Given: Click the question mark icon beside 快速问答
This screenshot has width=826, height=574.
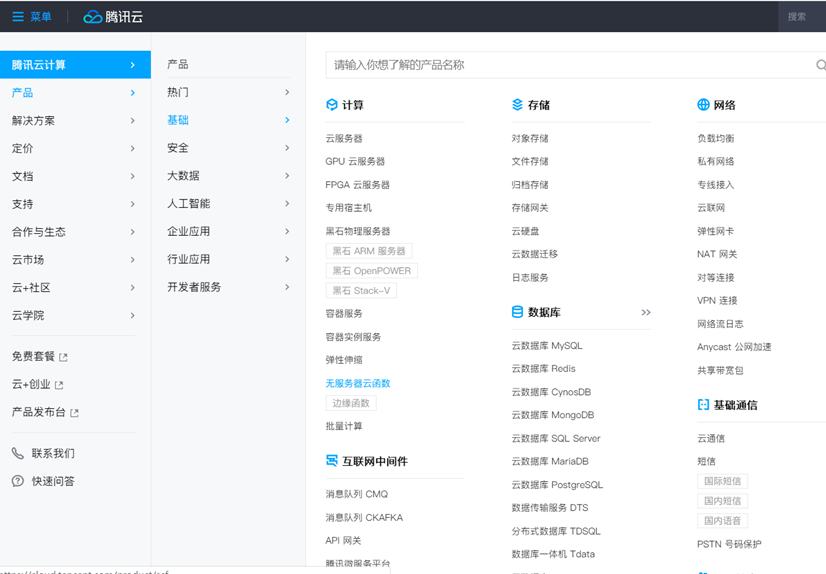Looking at the screenshot, I should (18, 481).
